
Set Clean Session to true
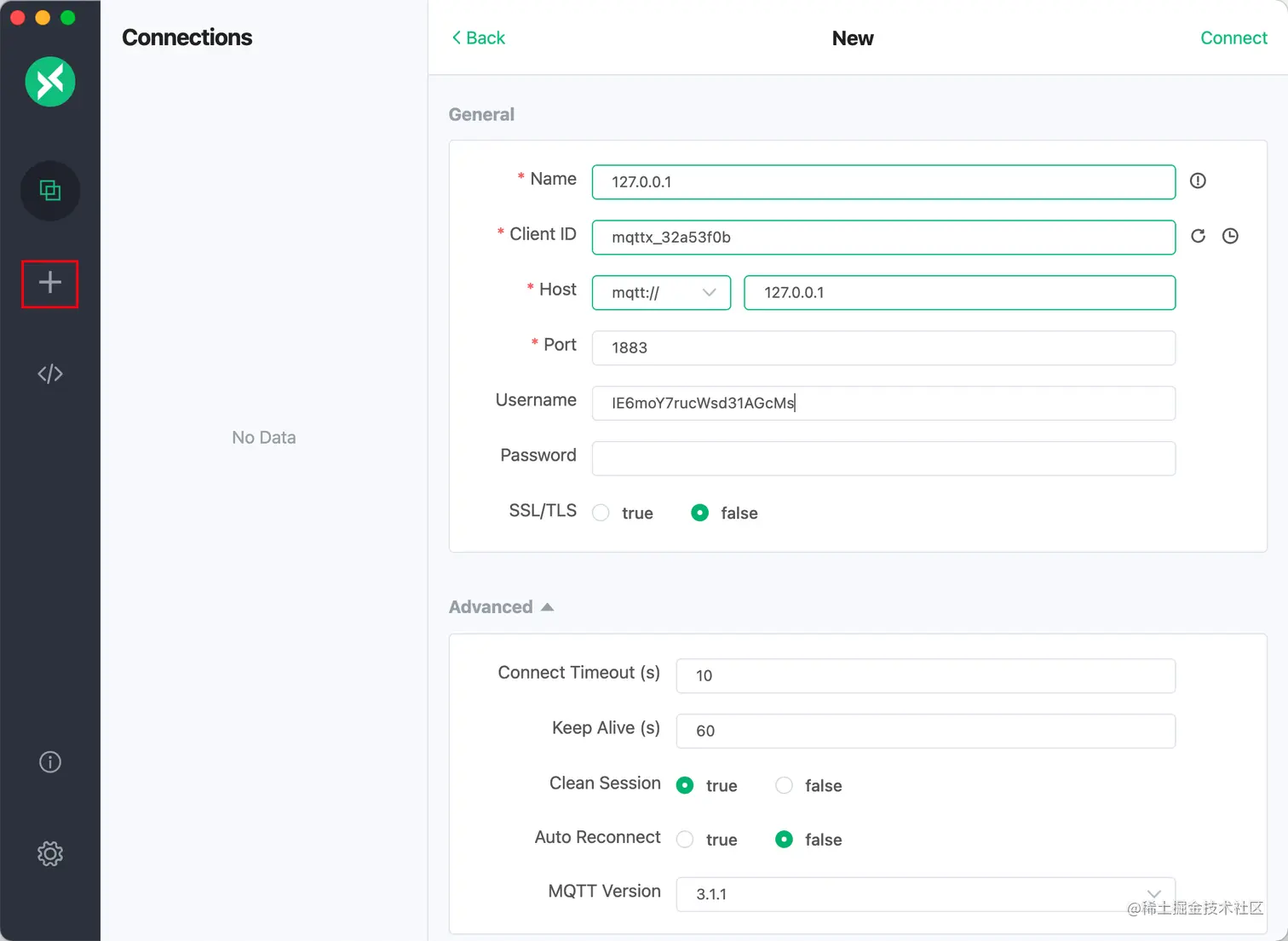point(685,785)
